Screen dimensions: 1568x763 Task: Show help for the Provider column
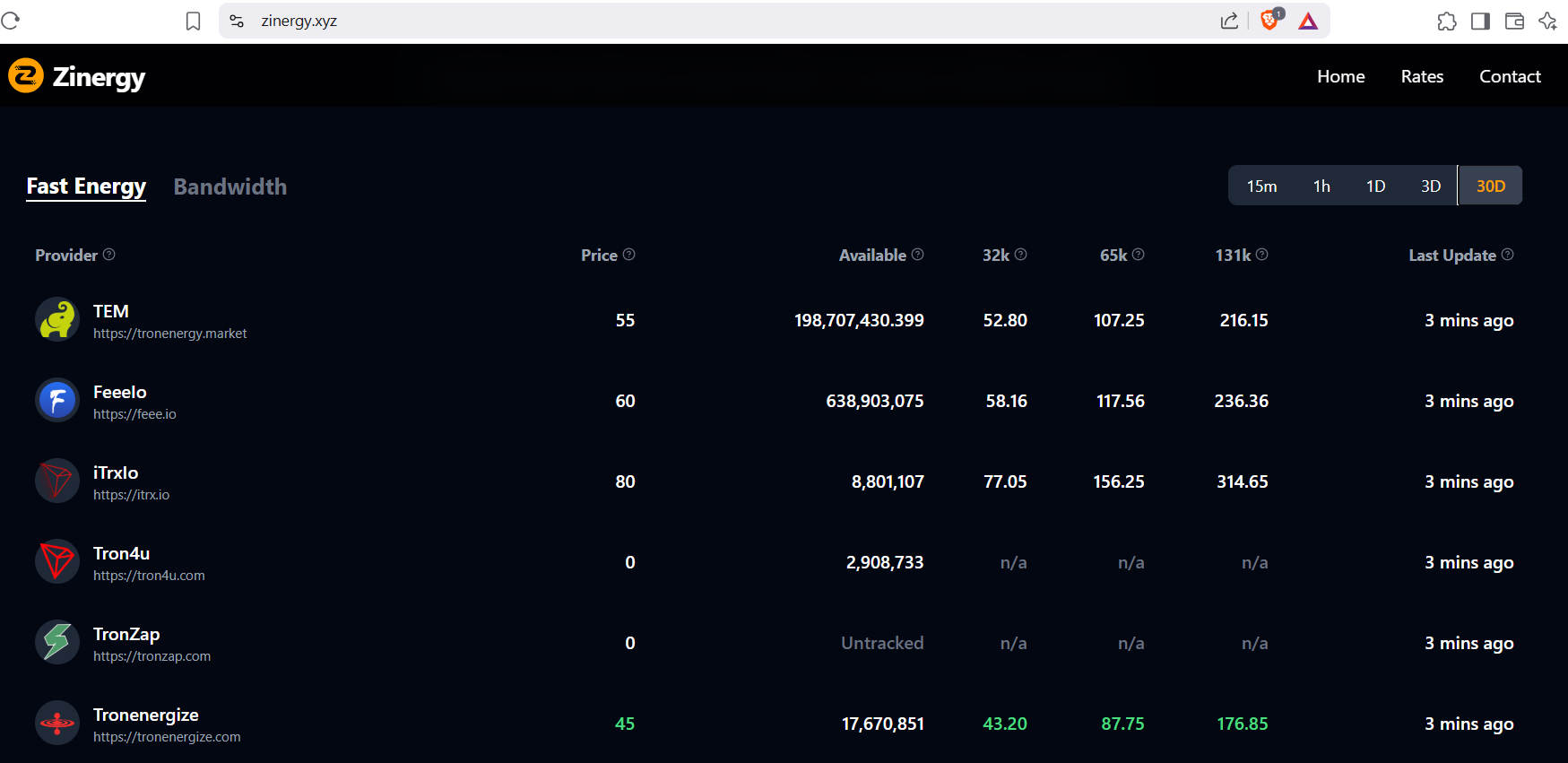pyautogui.click(x=109, y=255)
